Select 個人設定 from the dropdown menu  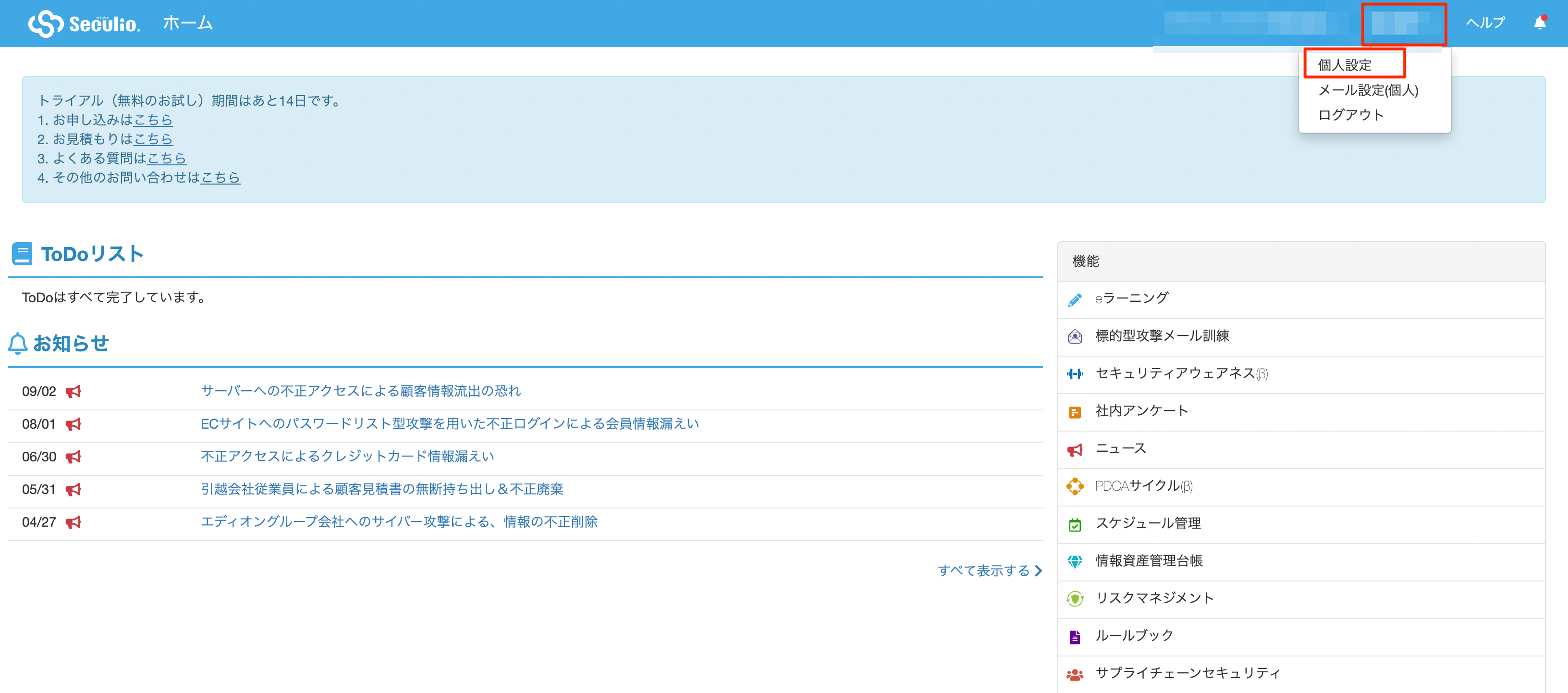pos(1344,64)
